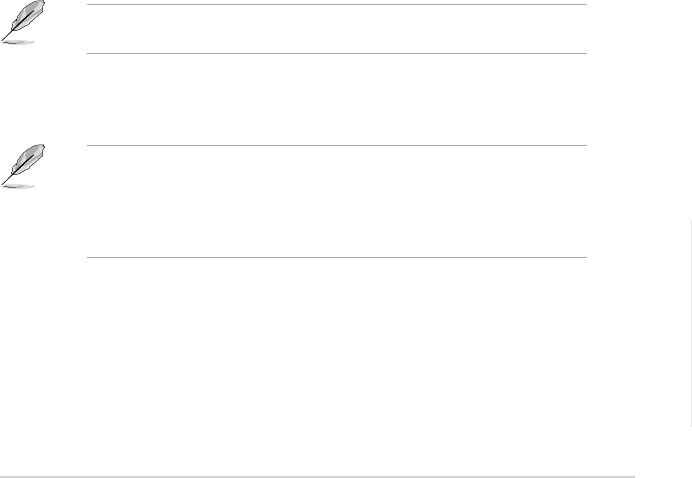Click the quill tip of the top feather

click(5, 39)
